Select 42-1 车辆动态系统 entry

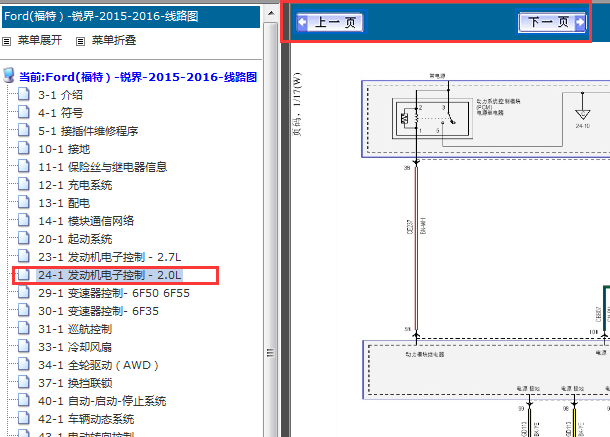86,419
